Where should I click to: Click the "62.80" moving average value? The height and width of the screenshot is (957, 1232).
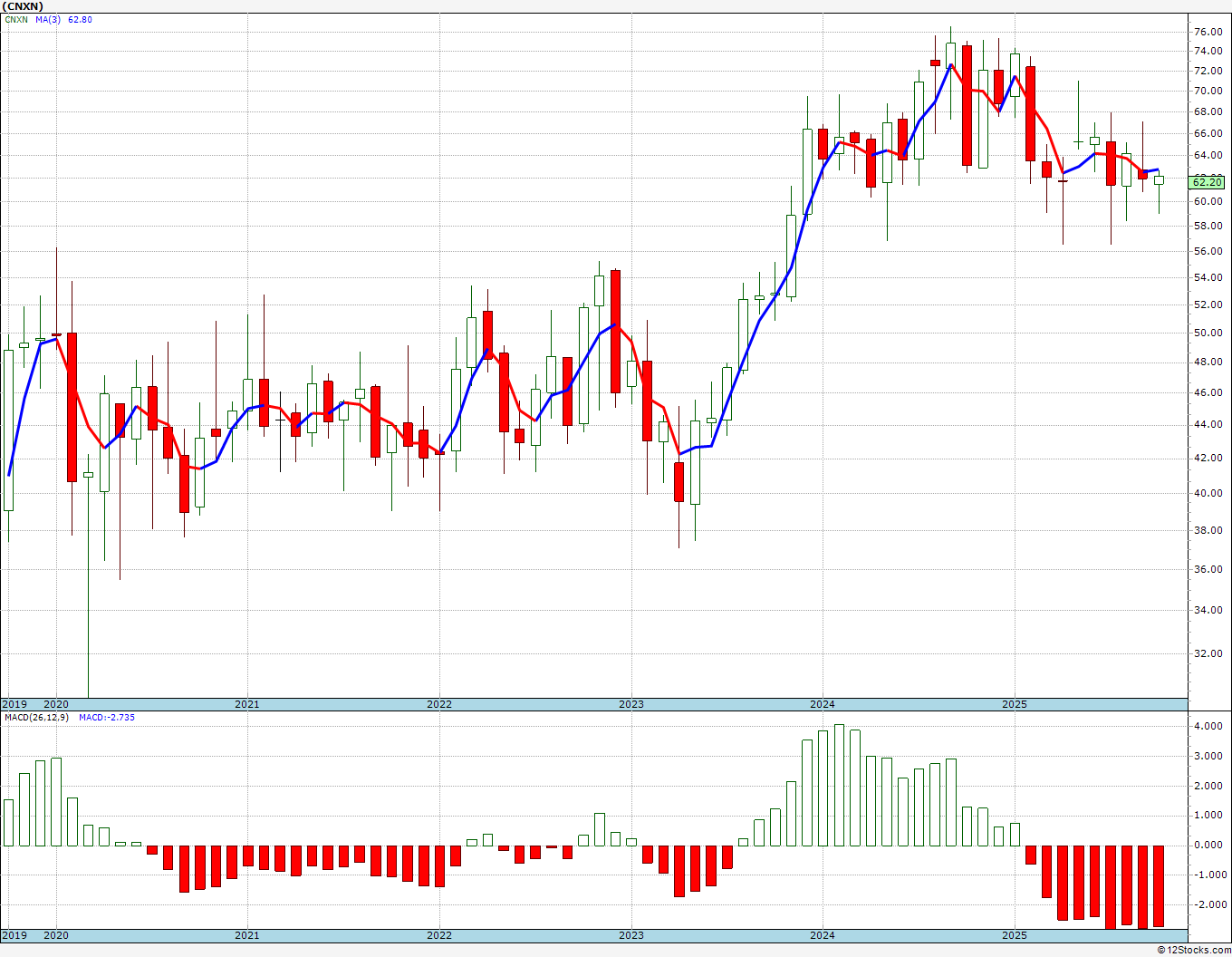tap(80, 20)
